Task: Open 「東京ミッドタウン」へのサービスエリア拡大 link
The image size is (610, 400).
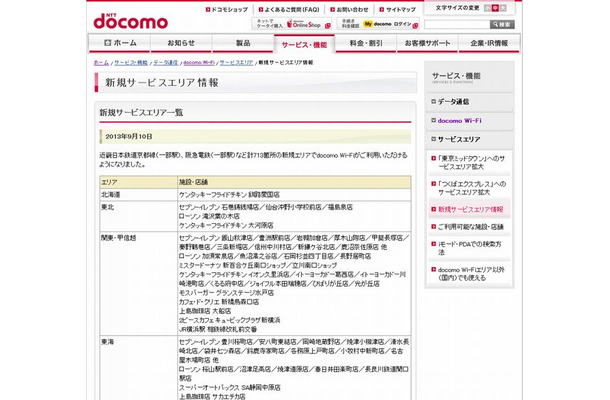Action: tap(469, 163)
